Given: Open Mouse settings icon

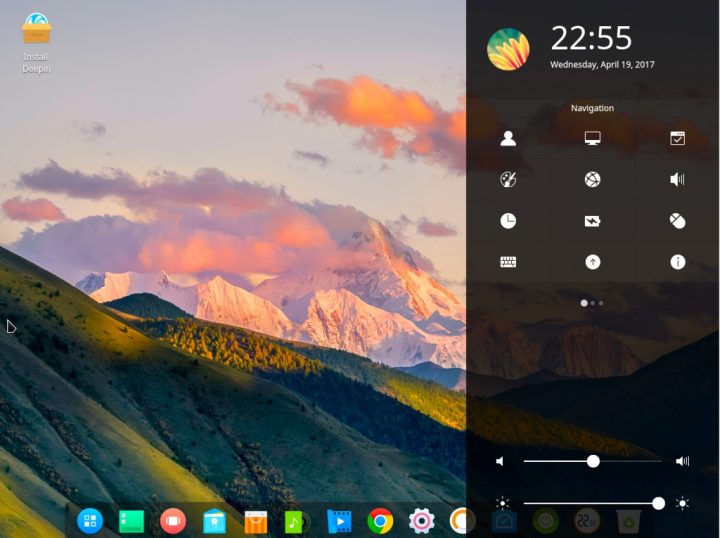Looking at the screenshot, I should [x=677, y=221].
